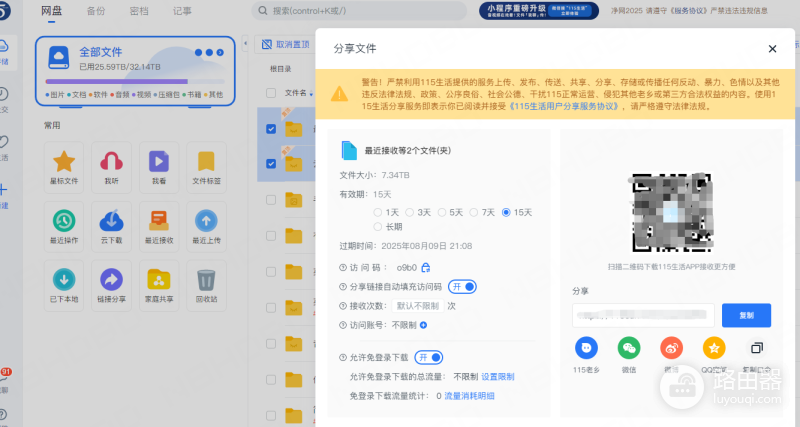
Task: Open the 最近操作 recent activity shortcut
Action: click(64, 227)
